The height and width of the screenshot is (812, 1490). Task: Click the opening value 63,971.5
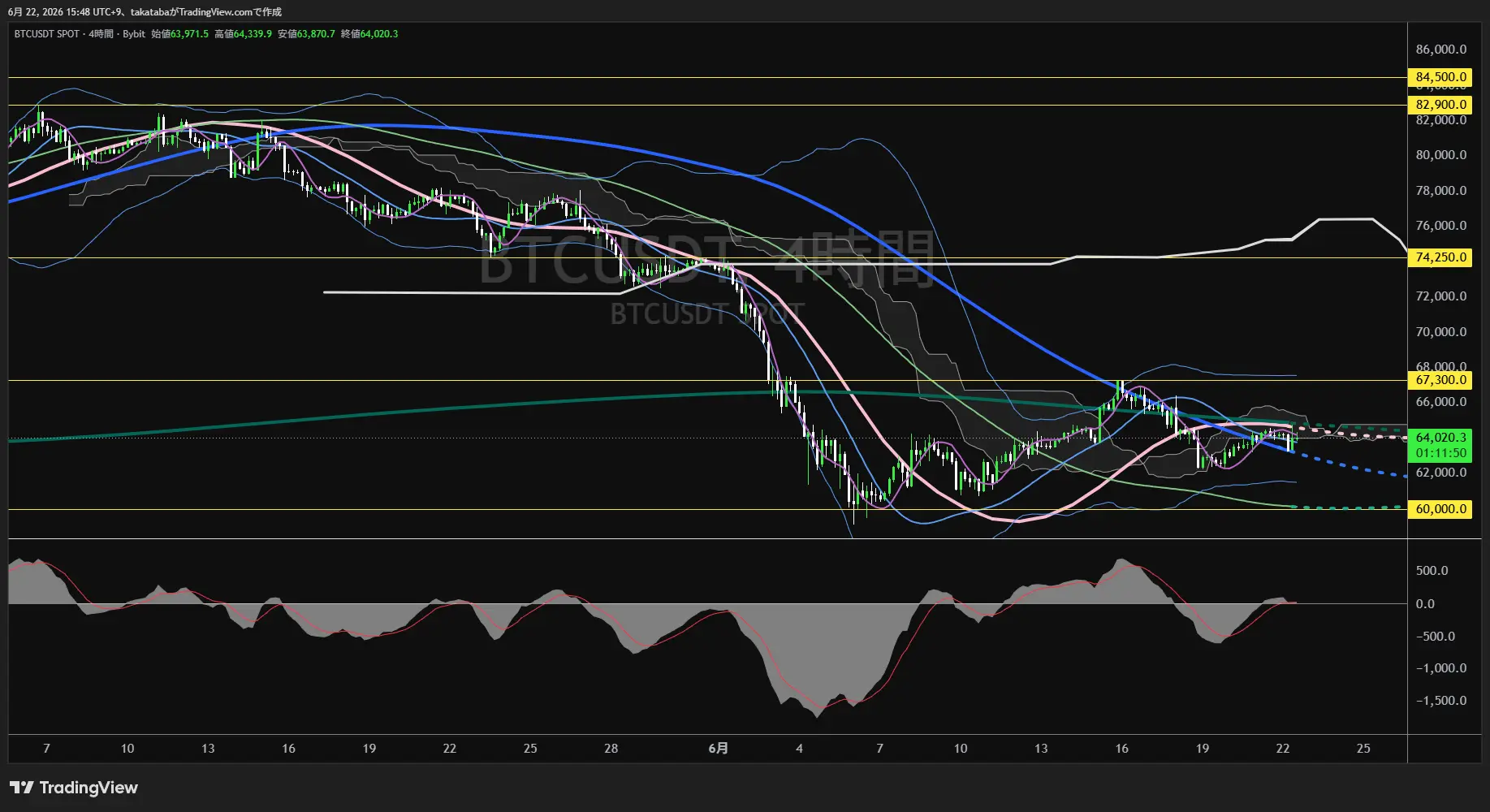click(x=189, y=34)
